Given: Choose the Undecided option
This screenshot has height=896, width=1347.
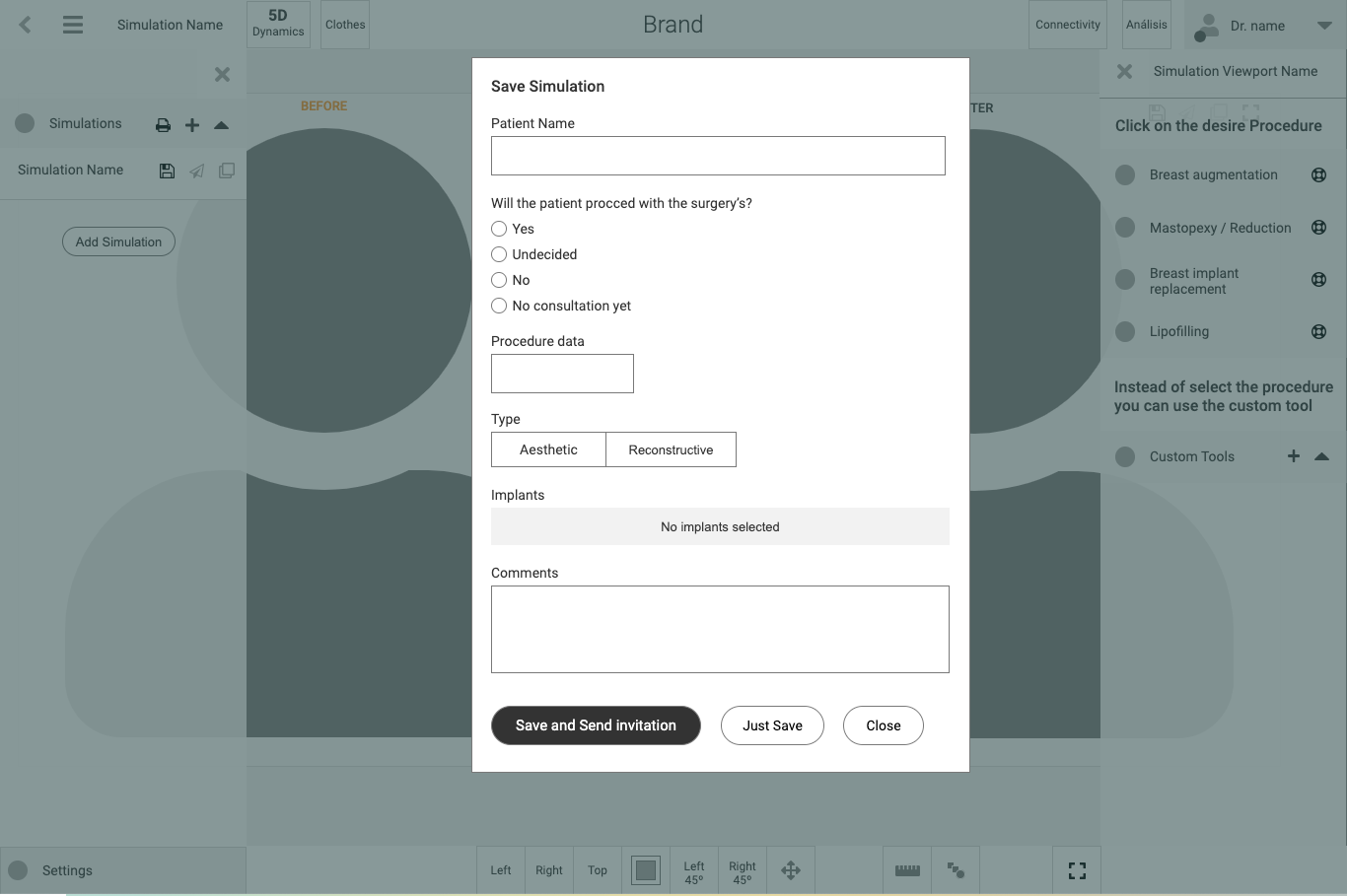Looking at the screenshot, I should click(x=499, y=253).
